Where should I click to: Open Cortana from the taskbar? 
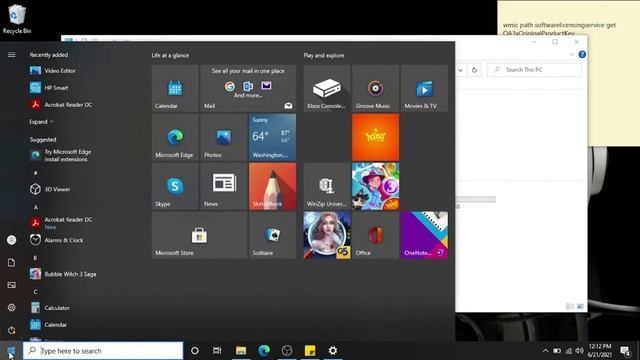point(195,351)
